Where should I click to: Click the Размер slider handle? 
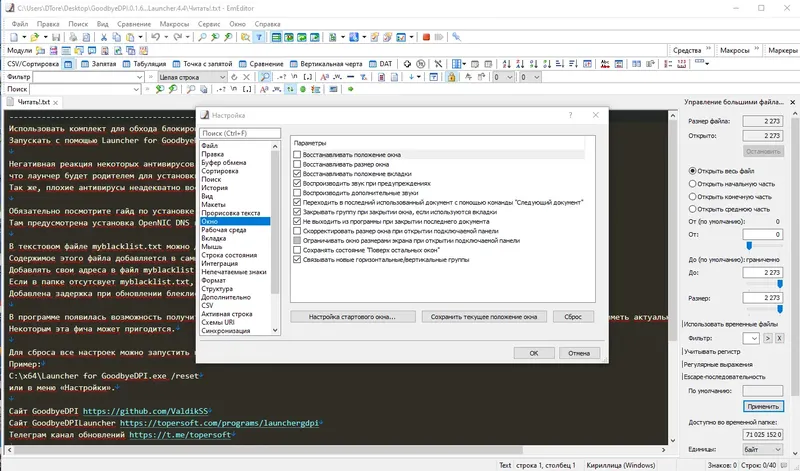(x=780, y=309)
